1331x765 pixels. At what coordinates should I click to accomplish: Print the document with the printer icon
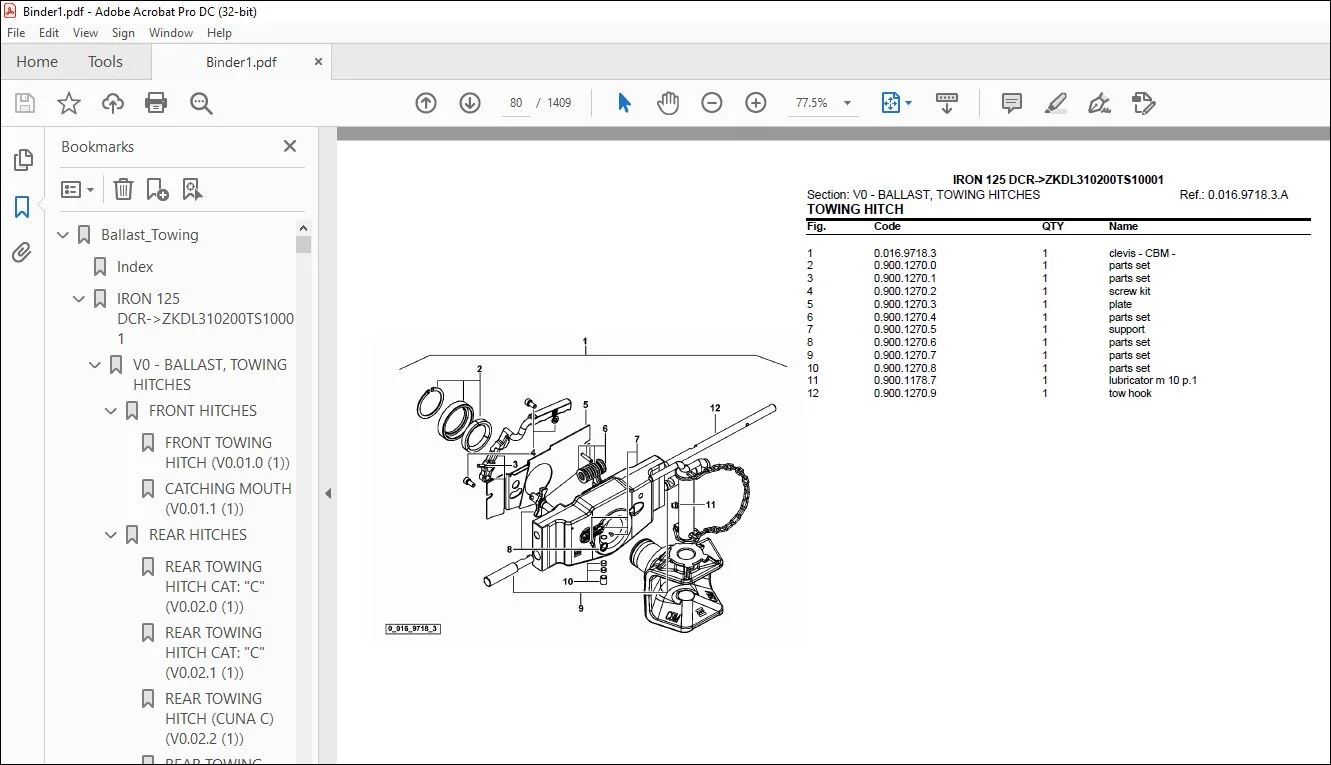pyautogui.click(x=156, y=103)
